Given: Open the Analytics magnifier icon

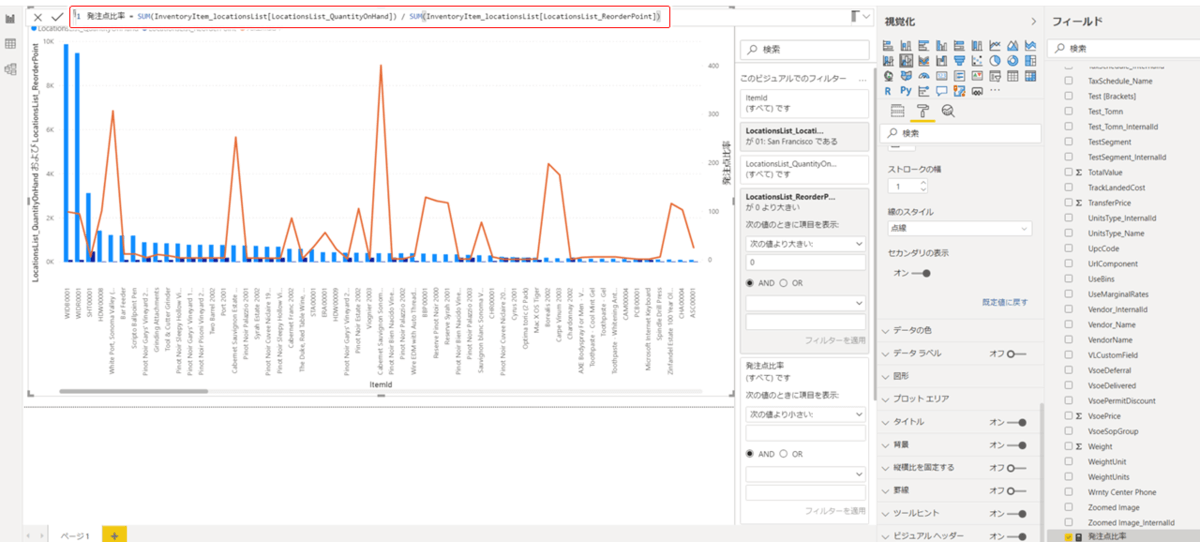Looking at the screenshot, I should [947, 111].
